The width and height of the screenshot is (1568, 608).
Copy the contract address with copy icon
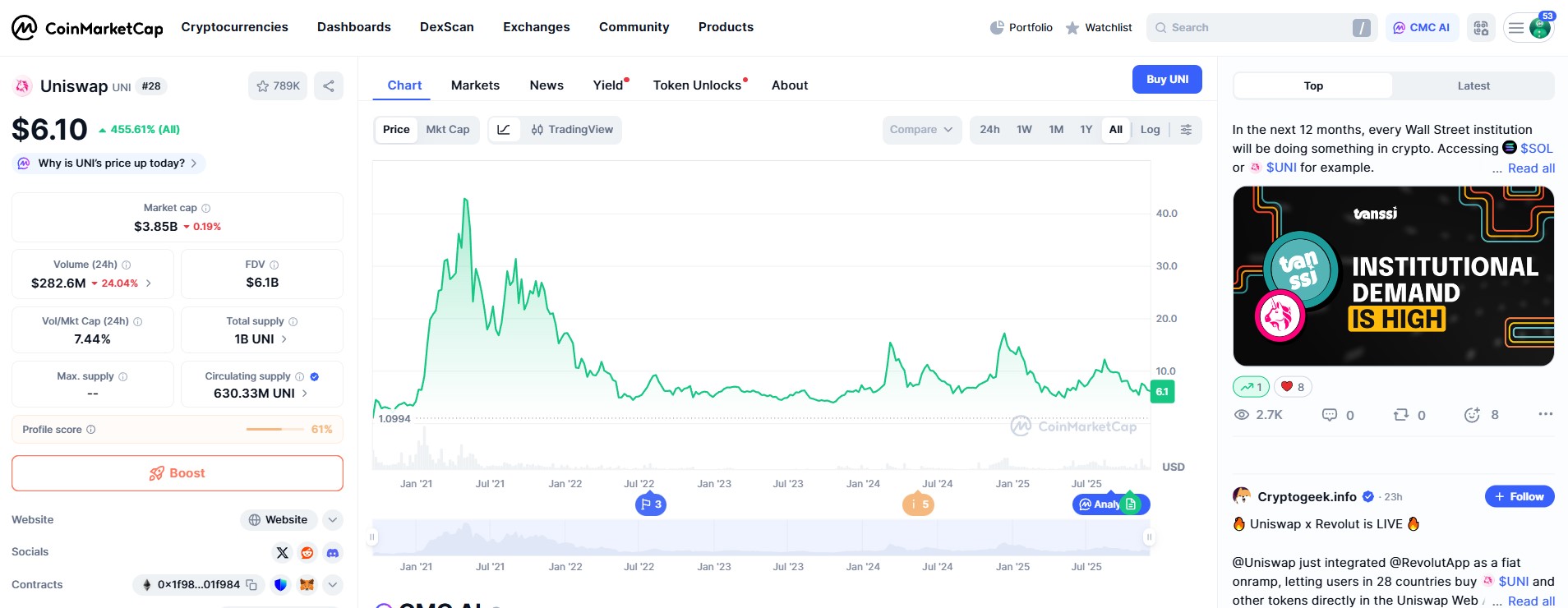coord(252,585)
